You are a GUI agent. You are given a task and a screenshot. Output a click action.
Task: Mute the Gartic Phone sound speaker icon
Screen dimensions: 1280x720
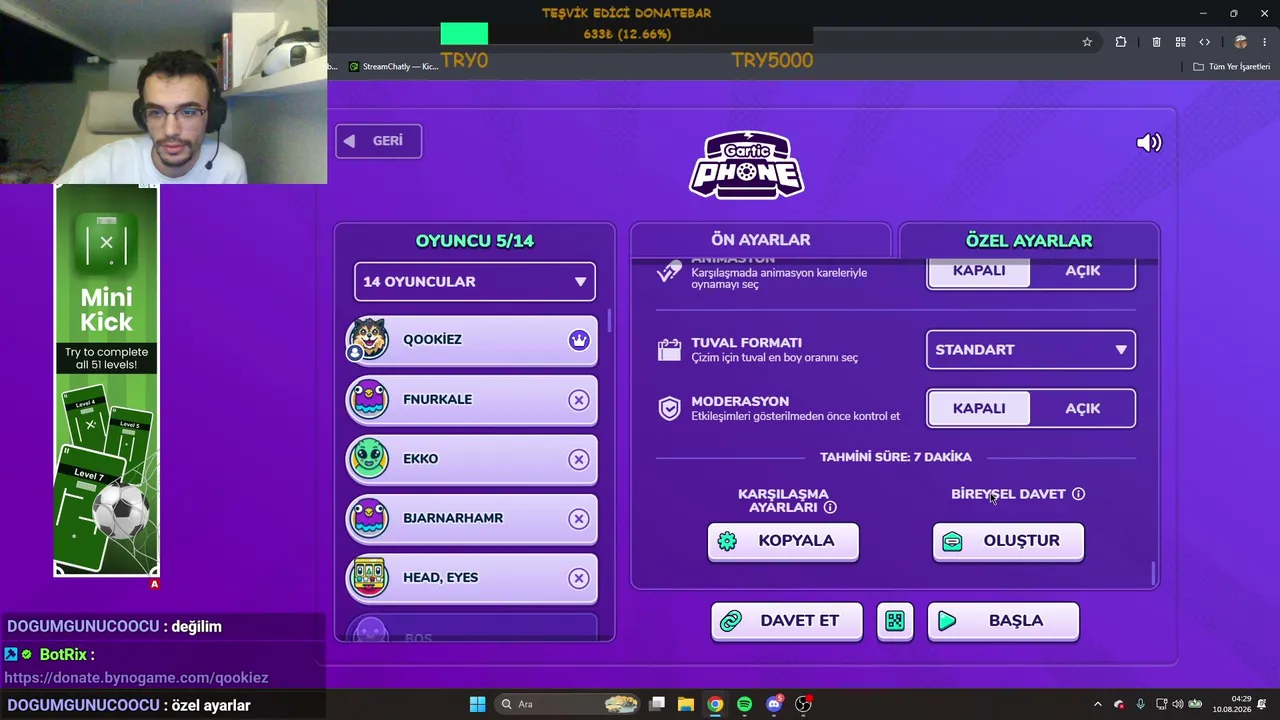(1149, 143)
